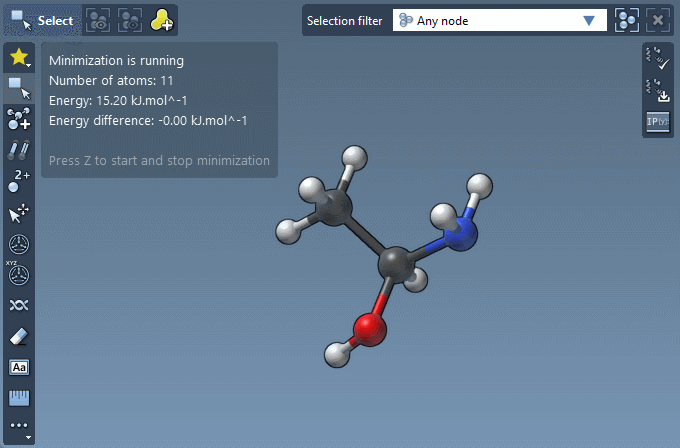Expand the more tools ellipsis menu
The width and height of the screenshot is (680, 448).
[19, 427]
